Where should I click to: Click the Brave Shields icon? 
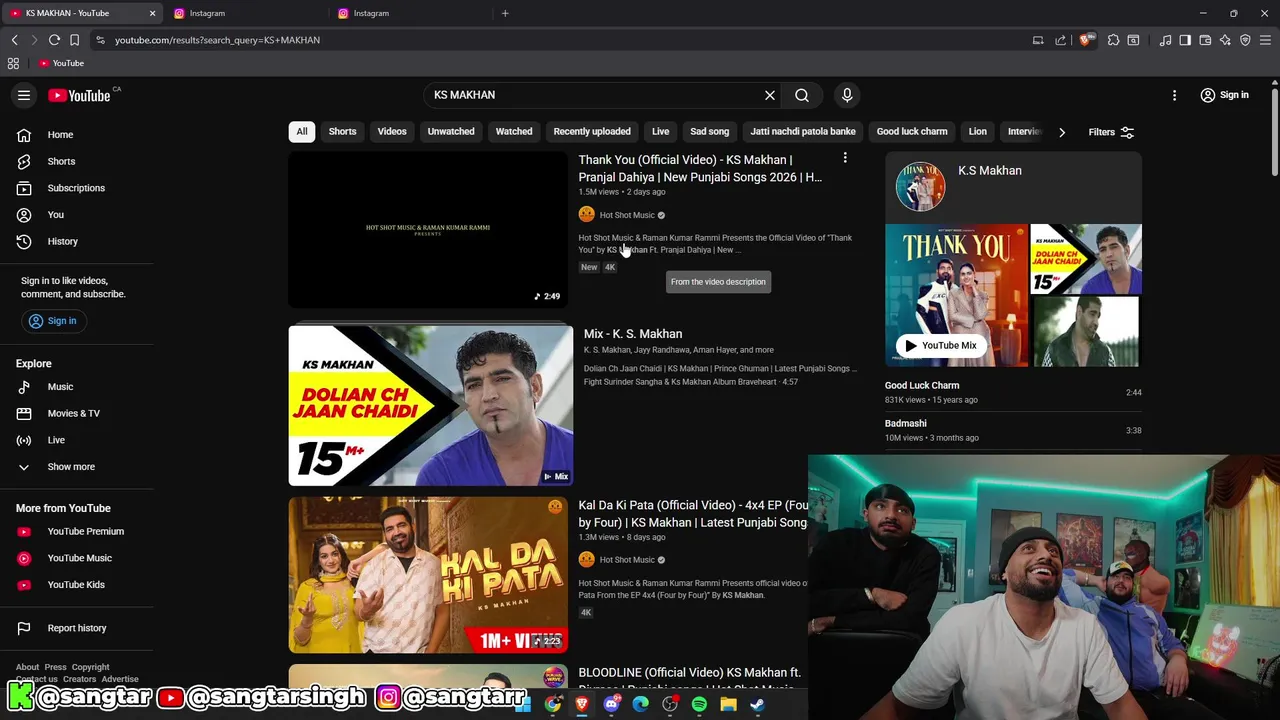(x=1086, y=40)
